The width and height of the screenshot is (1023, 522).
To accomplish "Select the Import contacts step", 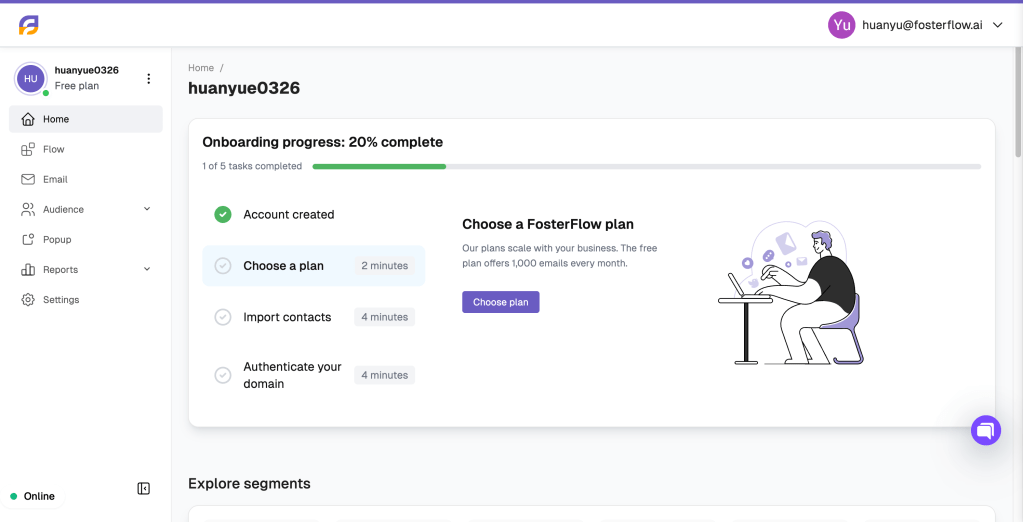I will point(314,317).
